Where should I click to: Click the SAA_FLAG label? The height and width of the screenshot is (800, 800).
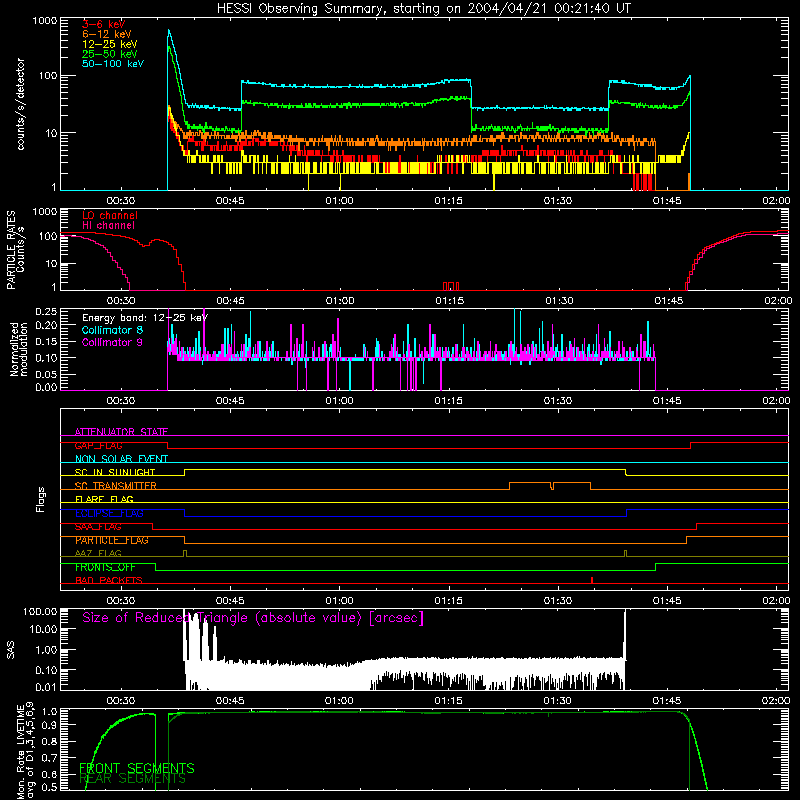[98, 527]
